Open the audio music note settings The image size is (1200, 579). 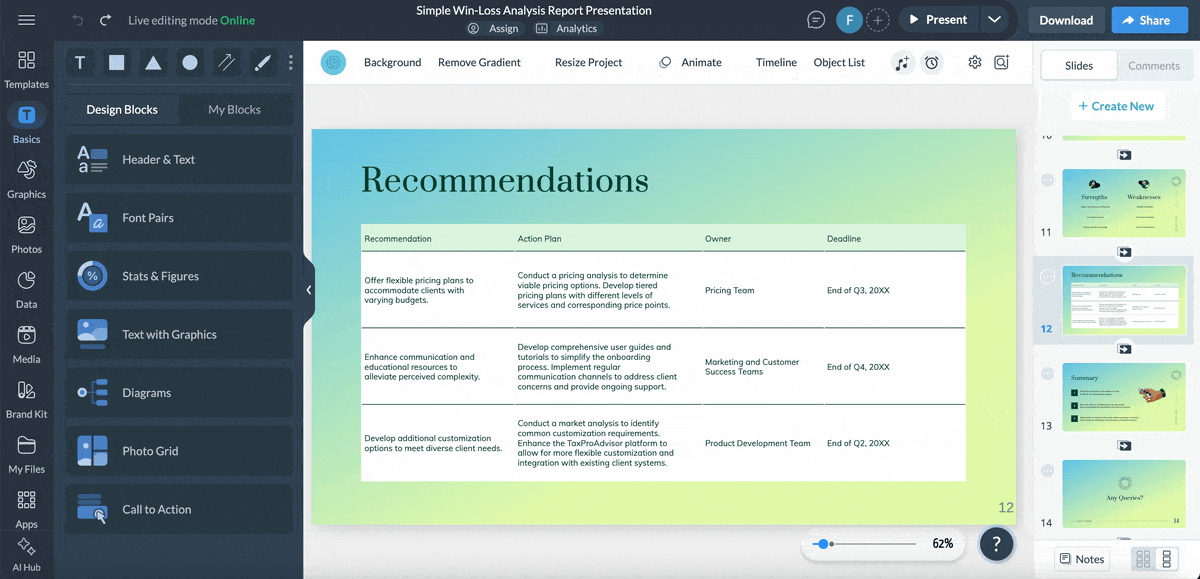(x=903, y=63)
